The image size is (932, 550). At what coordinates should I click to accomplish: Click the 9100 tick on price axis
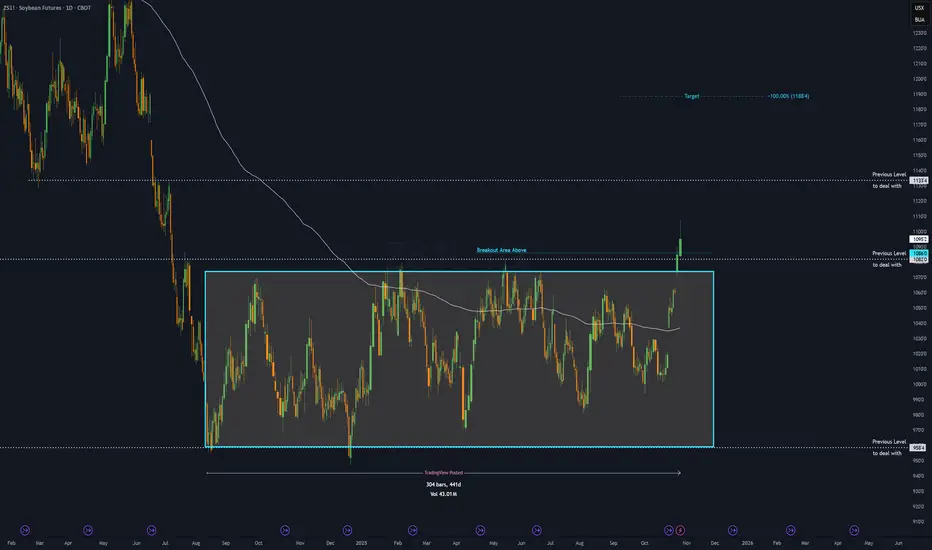coord(920,521)
